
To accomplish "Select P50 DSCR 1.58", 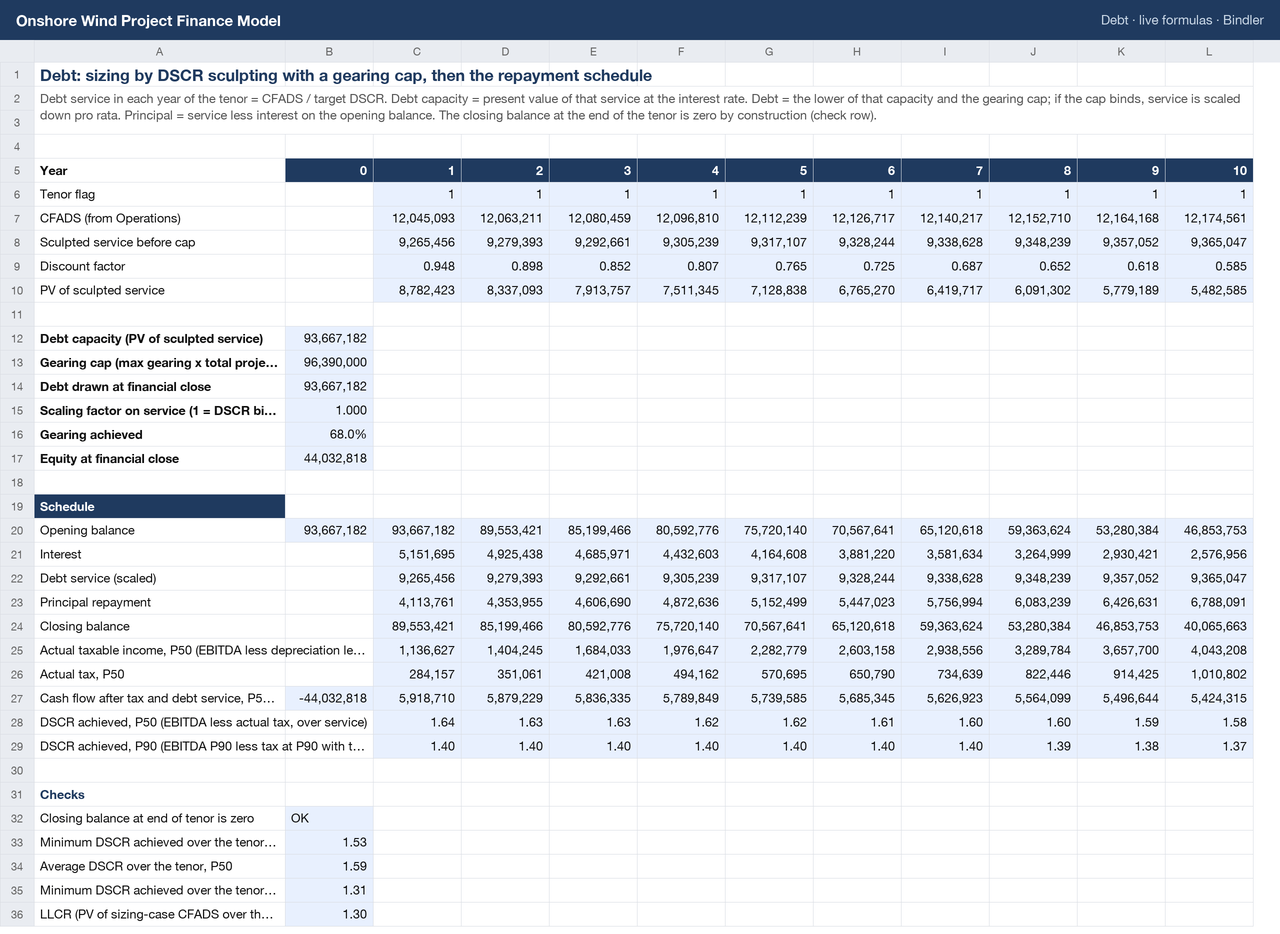I will (1208, 722).
